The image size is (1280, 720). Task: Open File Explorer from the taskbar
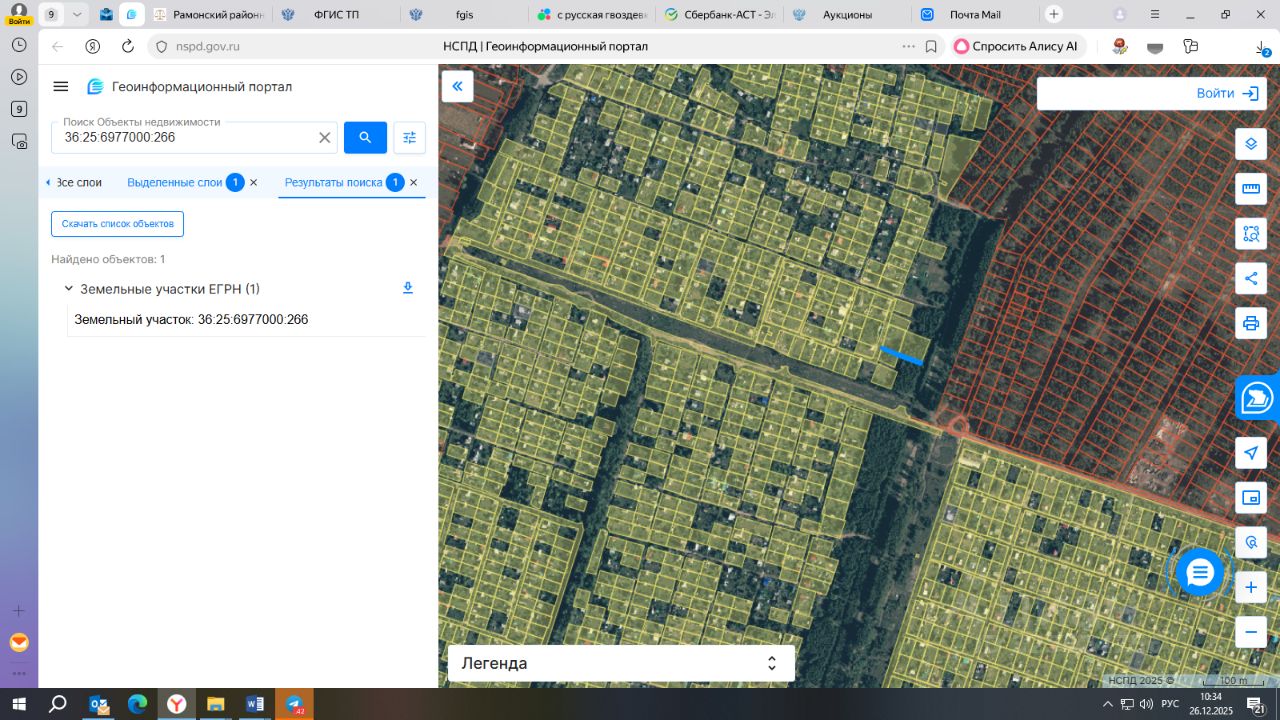click(215, 705)
